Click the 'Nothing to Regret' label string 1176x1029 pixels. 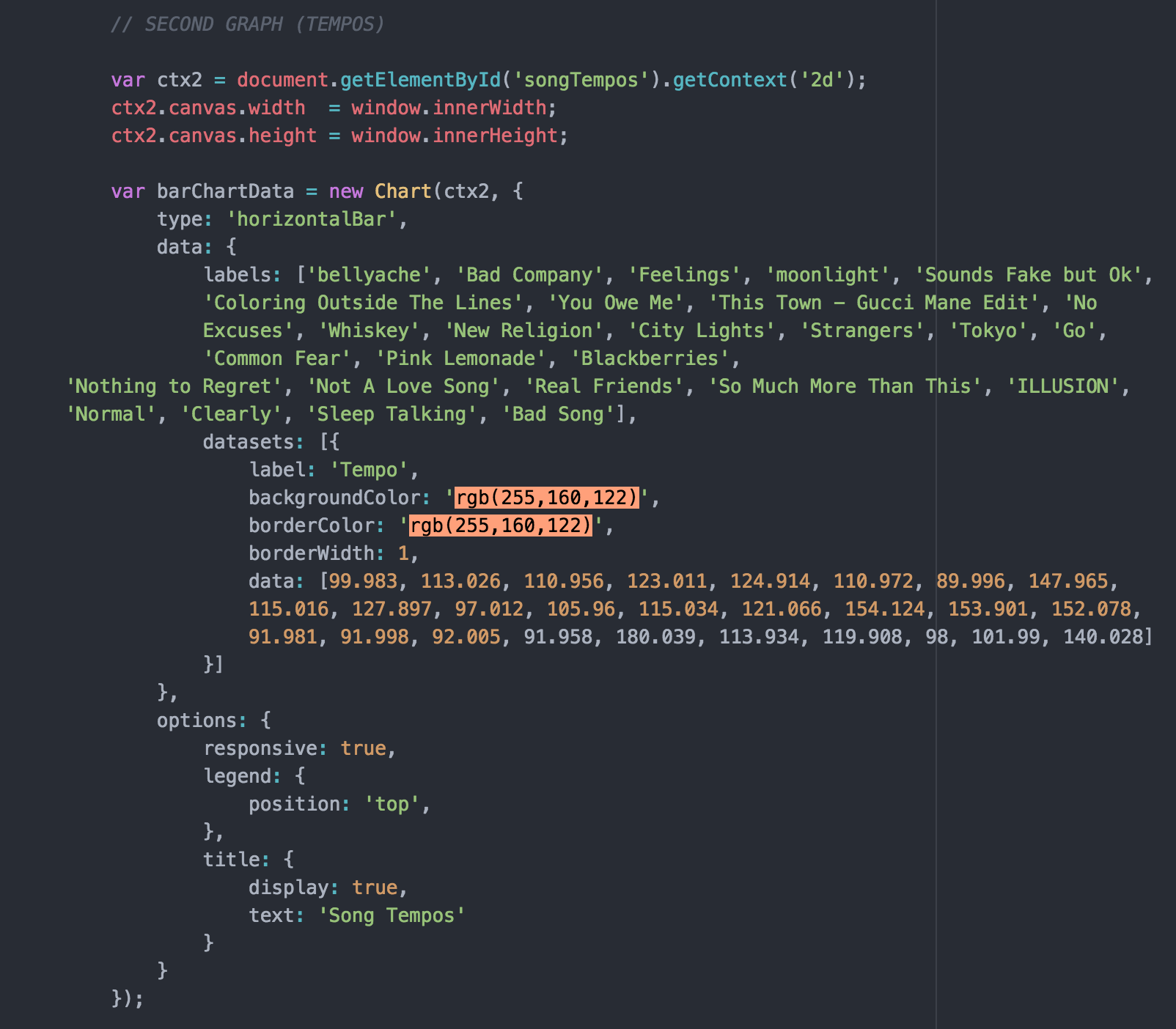(174, 386)
